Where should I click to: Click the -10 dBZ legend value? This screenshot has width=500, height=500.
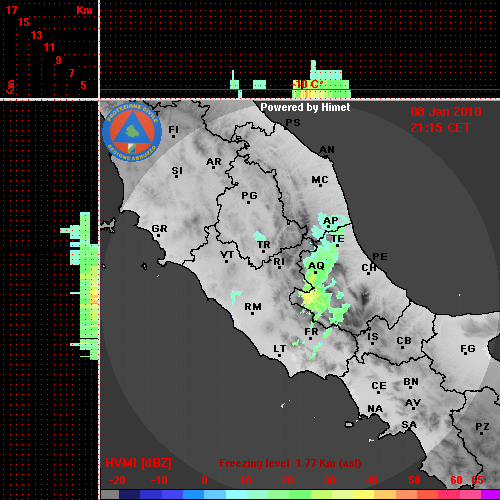tap(159, 480)
